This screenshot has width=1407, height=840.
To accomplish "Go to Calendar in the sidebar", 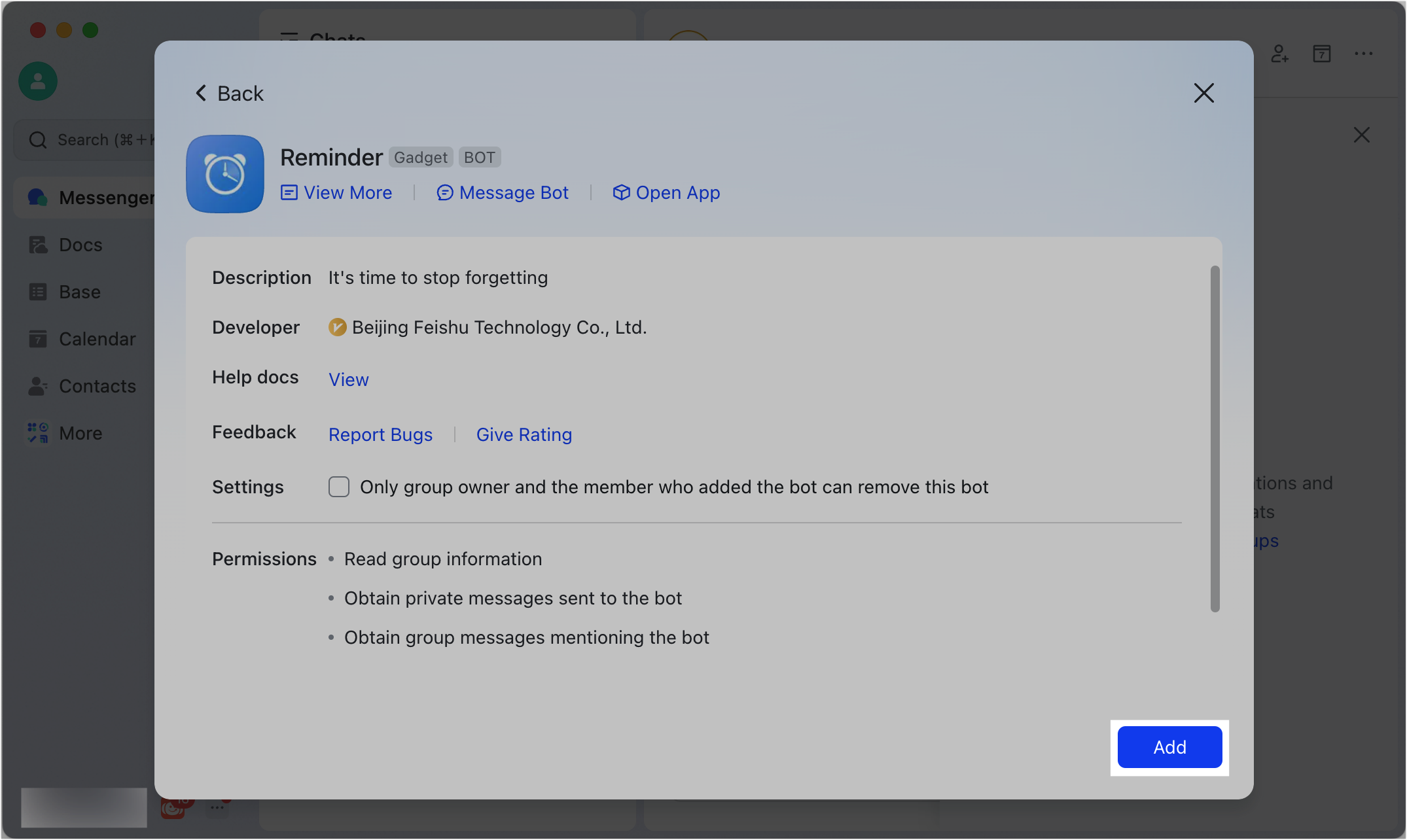I will point(96,339).
